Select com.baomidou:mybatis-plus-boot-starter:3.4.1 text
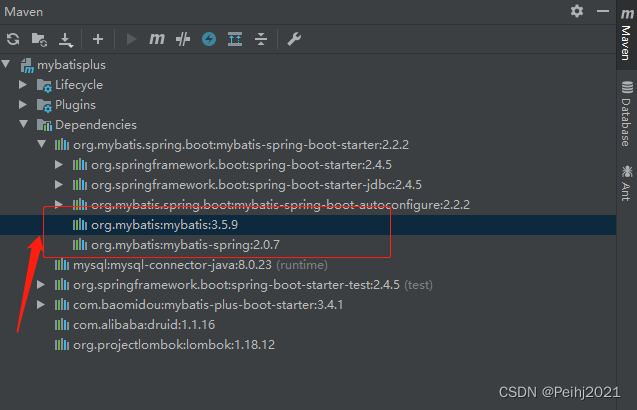 (208, 305)
